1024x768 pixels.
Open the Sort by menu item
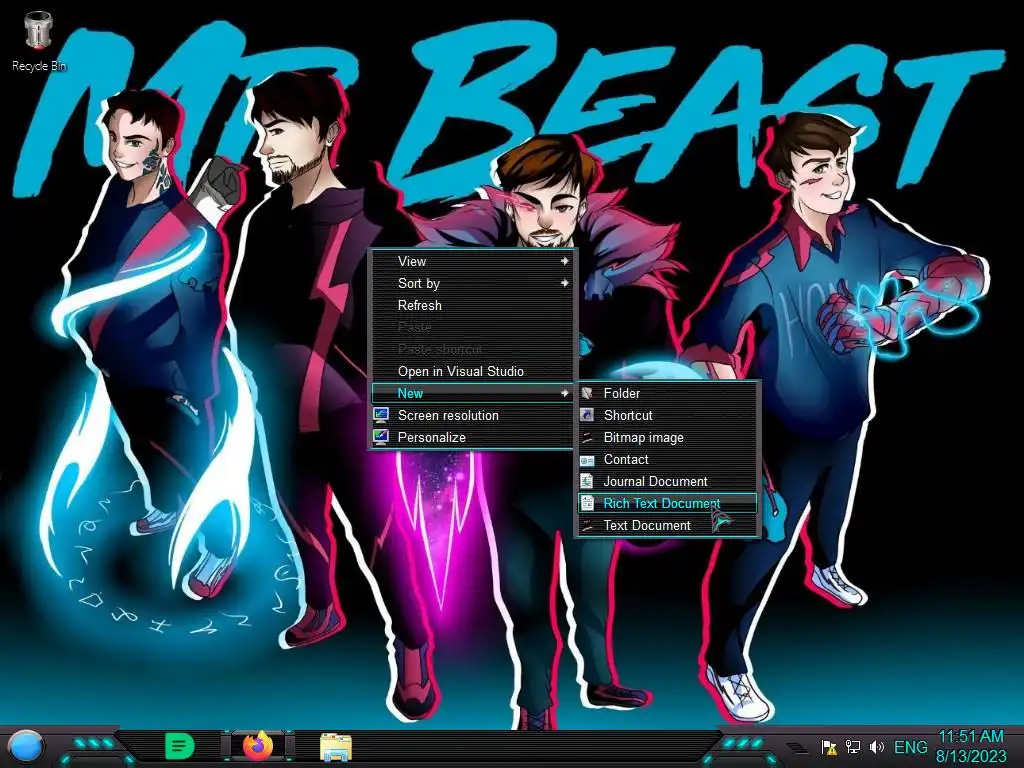472,283
